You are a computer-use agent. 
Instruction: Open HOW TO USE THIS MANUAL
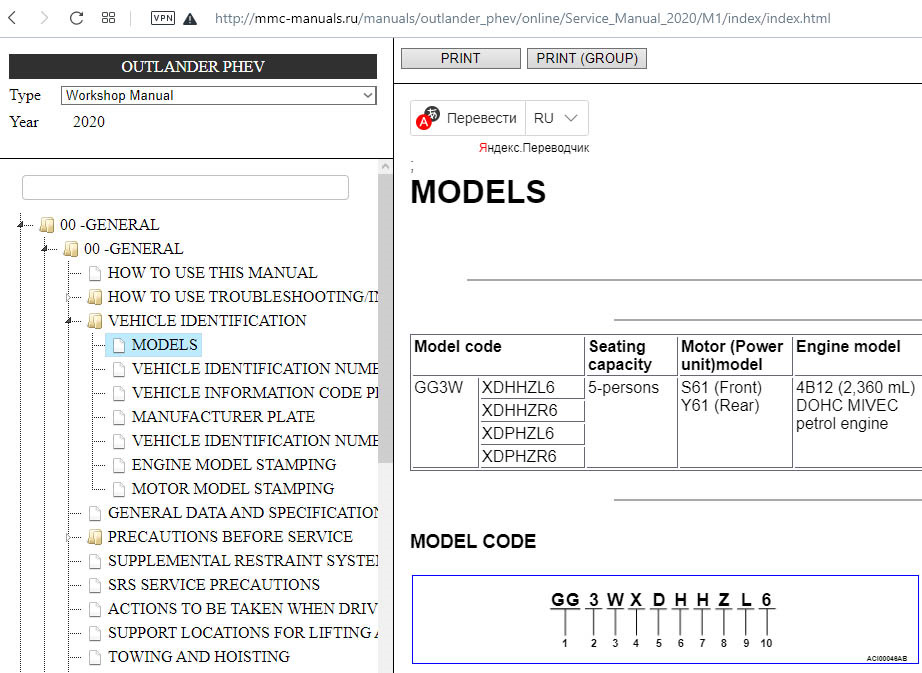(212, 273)
